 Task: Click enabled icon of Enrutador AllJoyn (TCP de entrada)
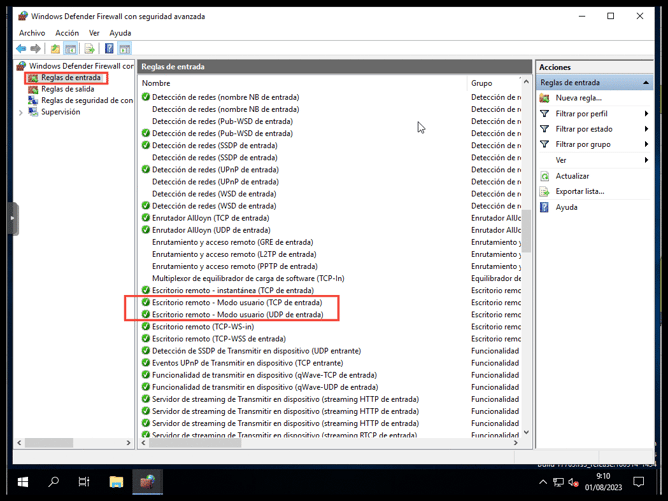146,218
